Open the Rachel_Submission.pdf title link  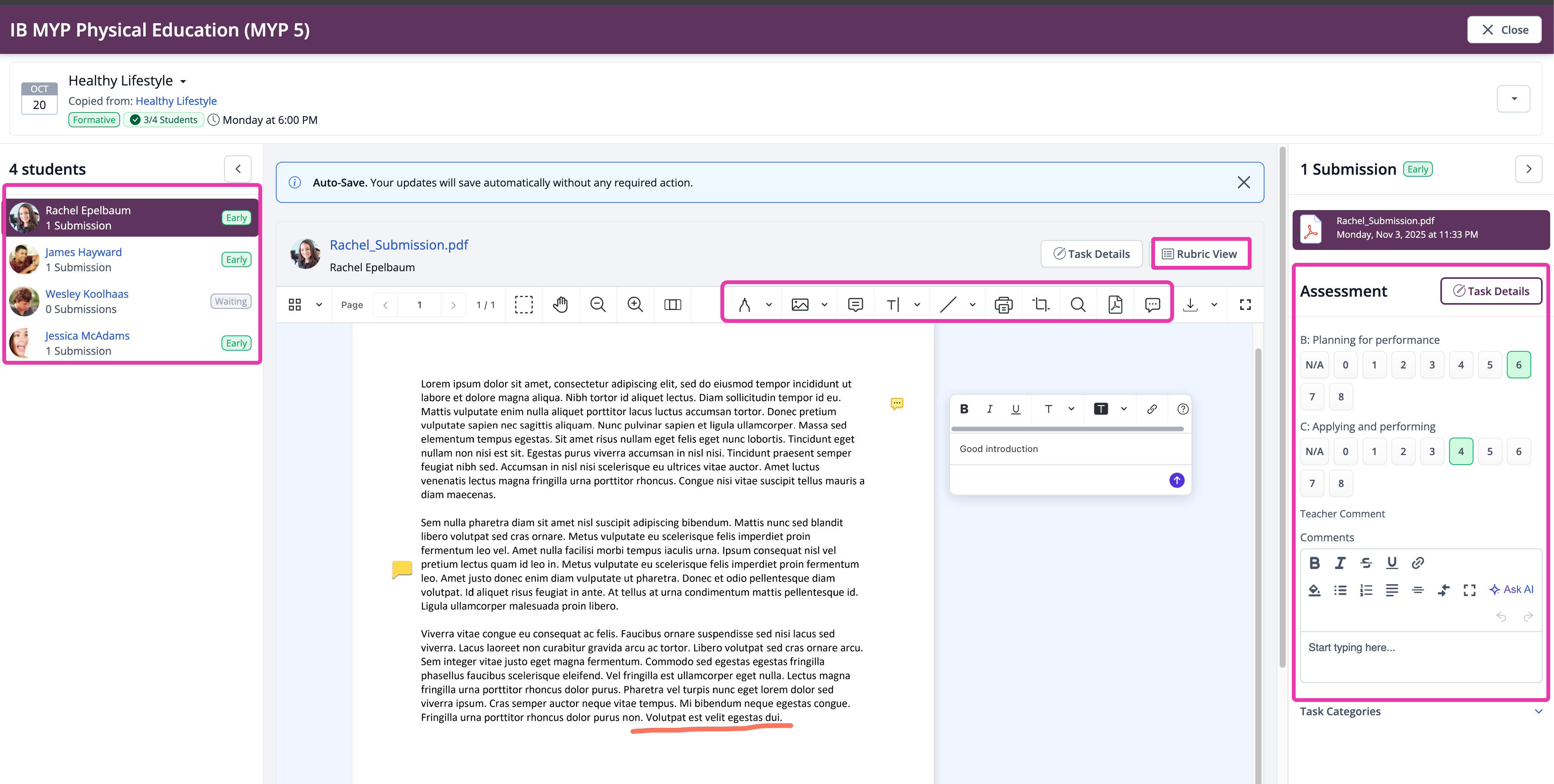click(399, 245)
